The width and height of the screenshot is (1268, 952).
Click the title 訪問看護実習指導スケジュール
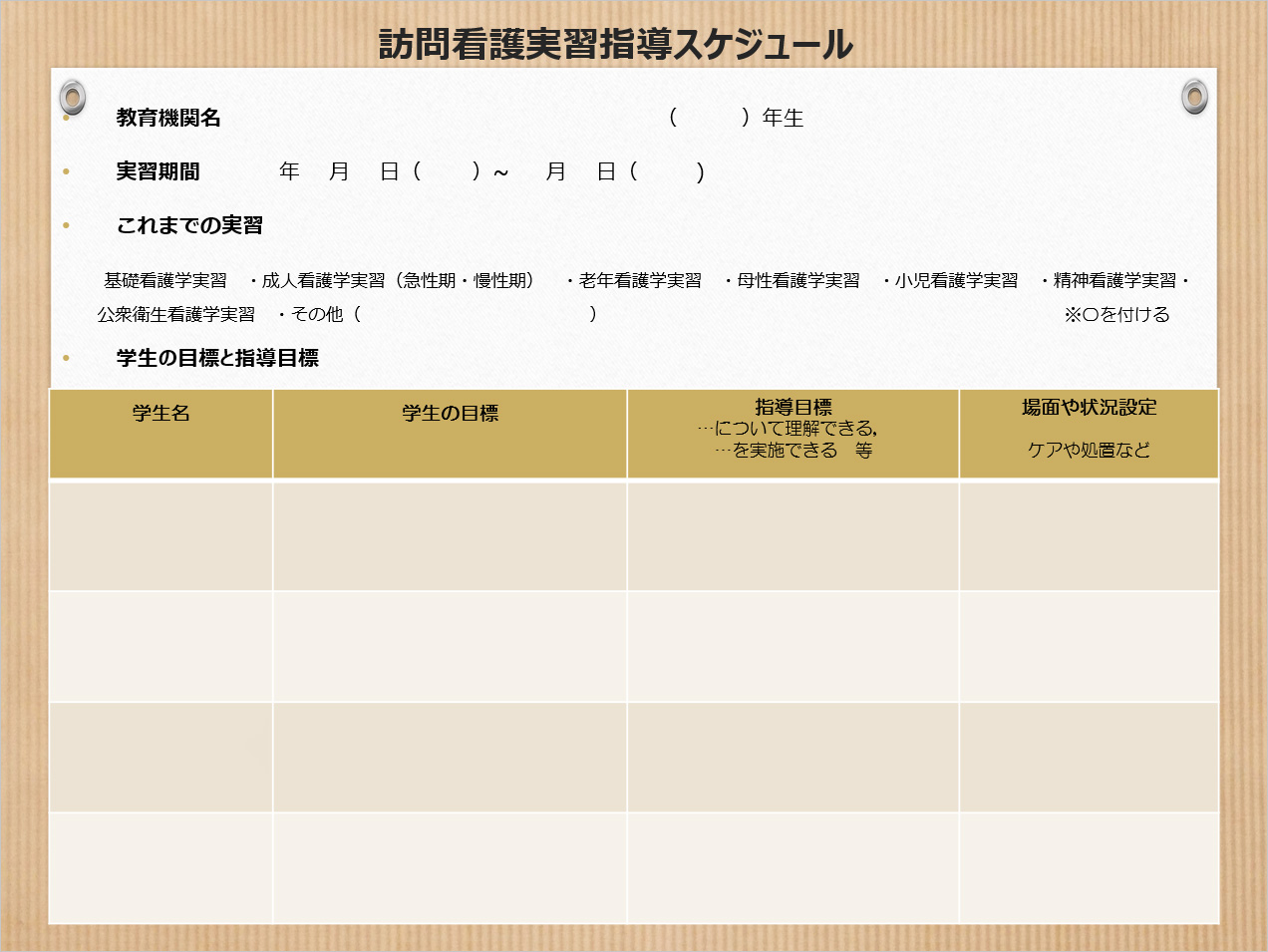(x=615, y=44)
